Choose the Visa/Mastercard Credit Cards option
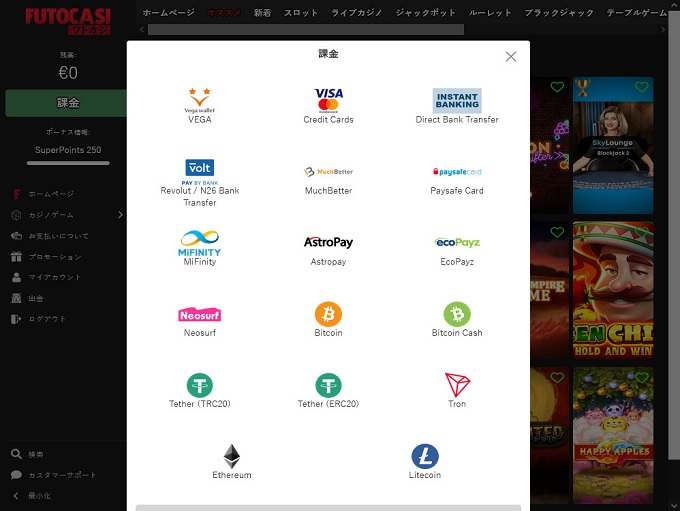 pos(328,100)
